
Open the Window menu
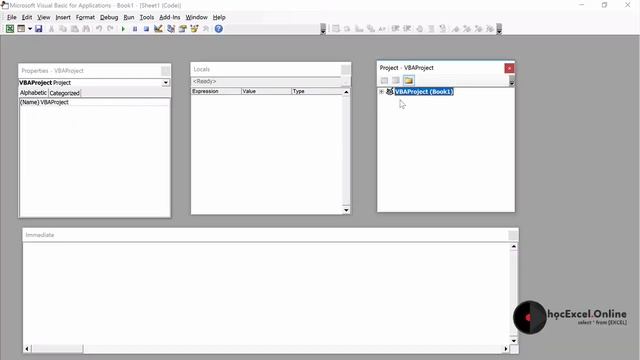click(196, 17)
